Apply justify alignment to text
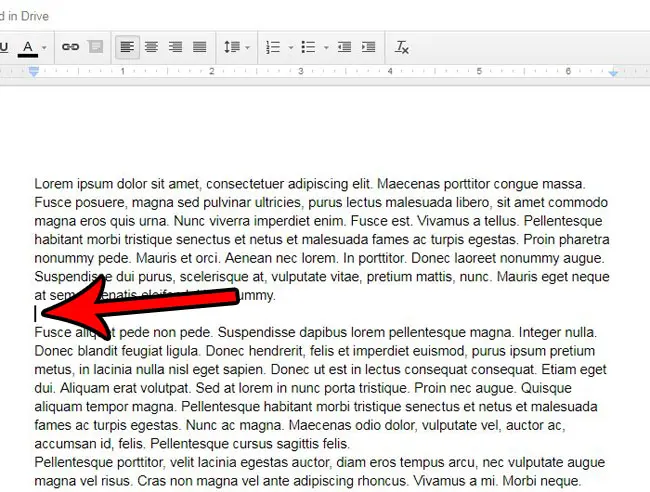The width and height of the screenshot is (650, 492). 199,47
